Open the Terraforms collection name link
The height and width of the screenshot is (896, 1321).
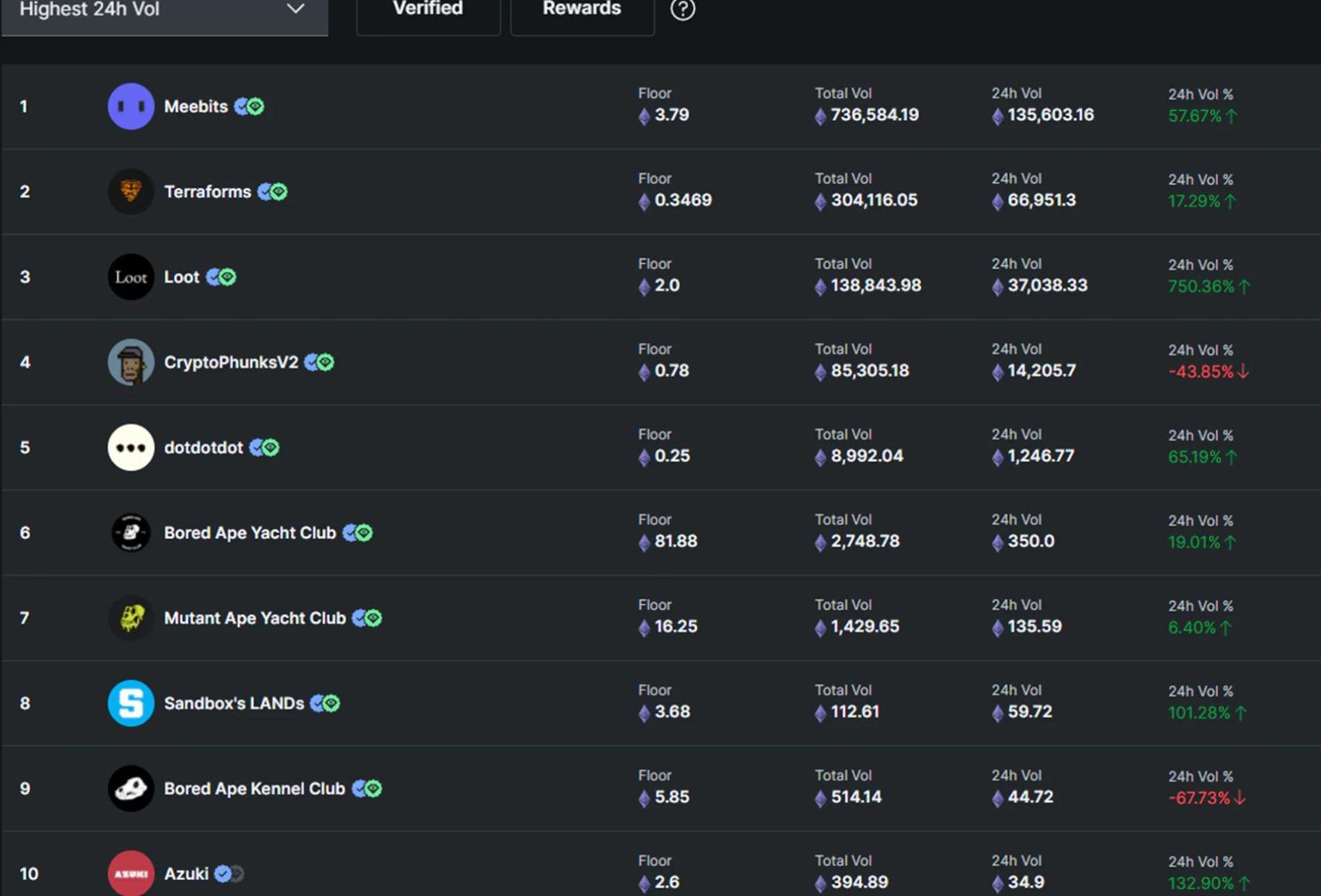[x=208, y=192]
